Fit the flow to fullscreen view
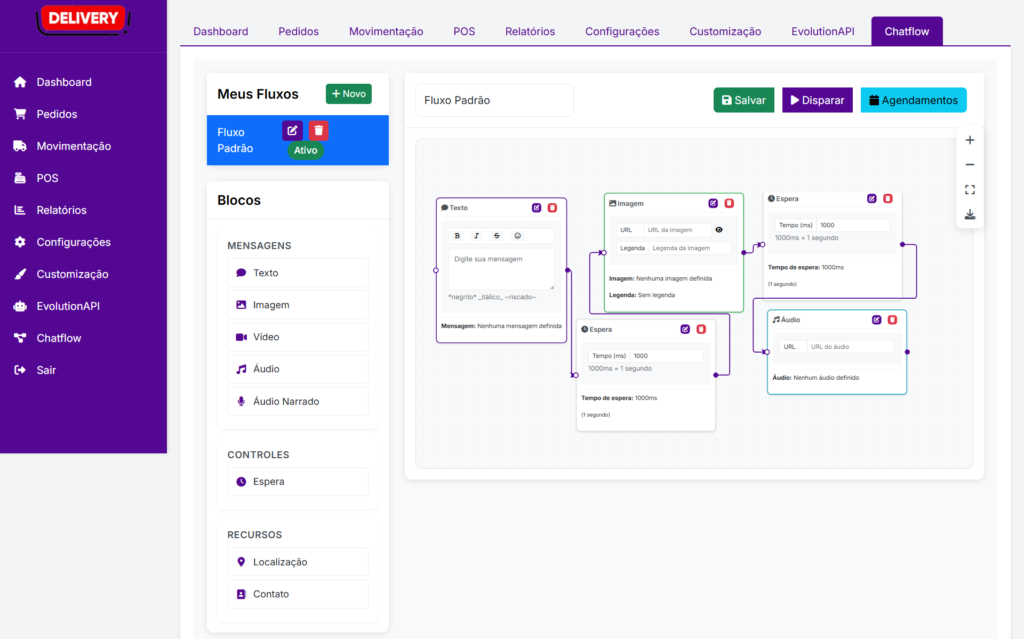Image resolution: width=1024 pixels, height=639 pixels. pyautogui.click(x=969, y=190)
